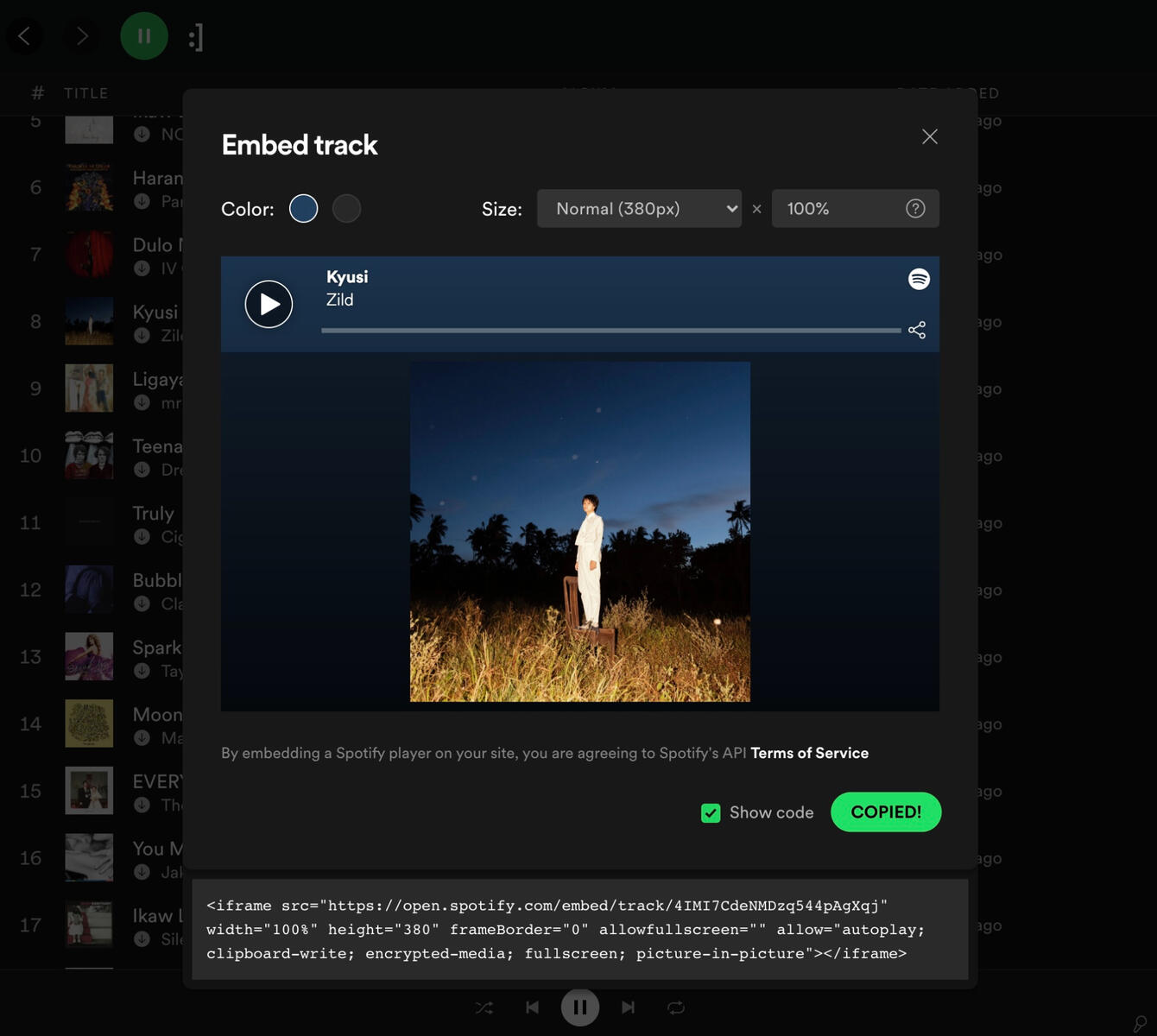This screenshot has width=1157, height=1036.
Task: Skip to previous track
Action: click(532, 1008)
